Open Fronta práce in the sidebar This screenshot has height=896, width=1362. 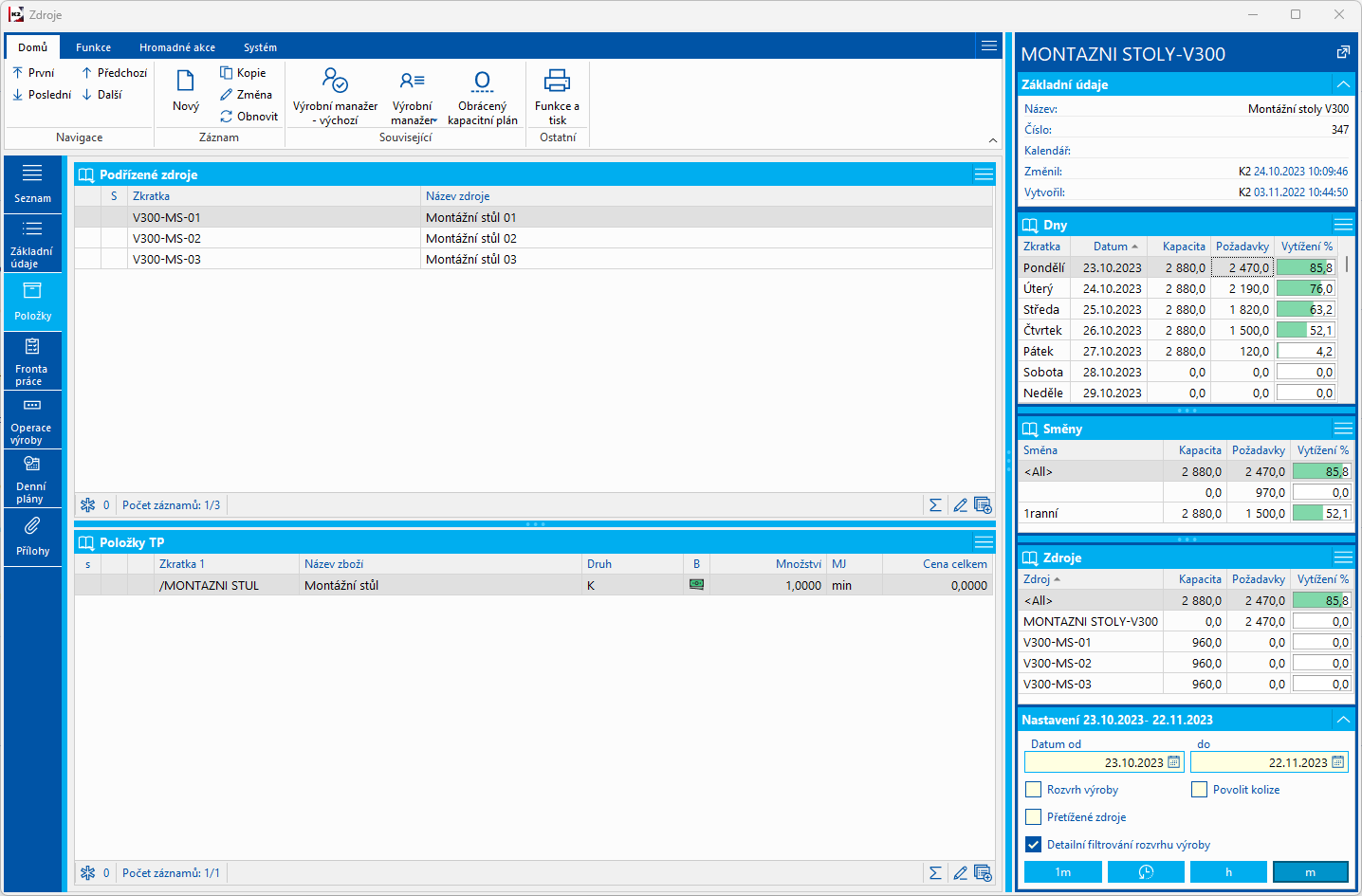[32, 361]
